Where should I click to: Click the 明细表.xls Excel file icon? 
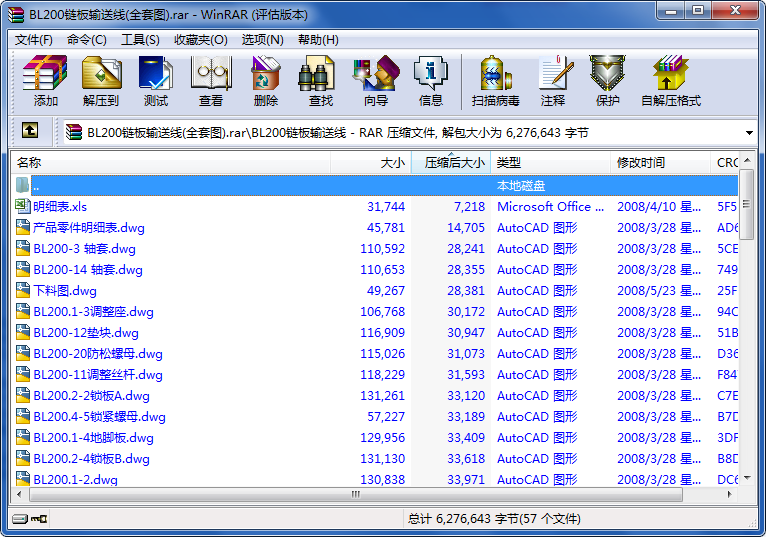pos(22,206)
